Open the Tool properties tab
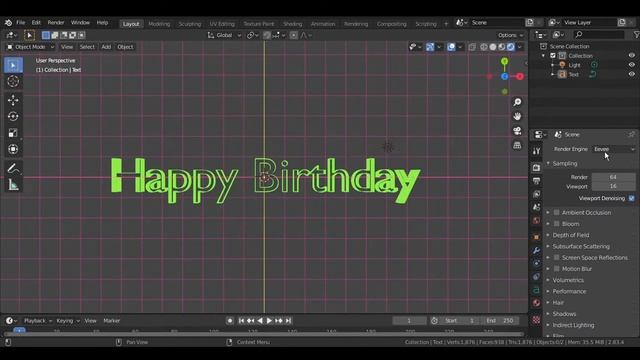Image resolution: width=640 pixels, height=360 pixels. coord(536,151)
